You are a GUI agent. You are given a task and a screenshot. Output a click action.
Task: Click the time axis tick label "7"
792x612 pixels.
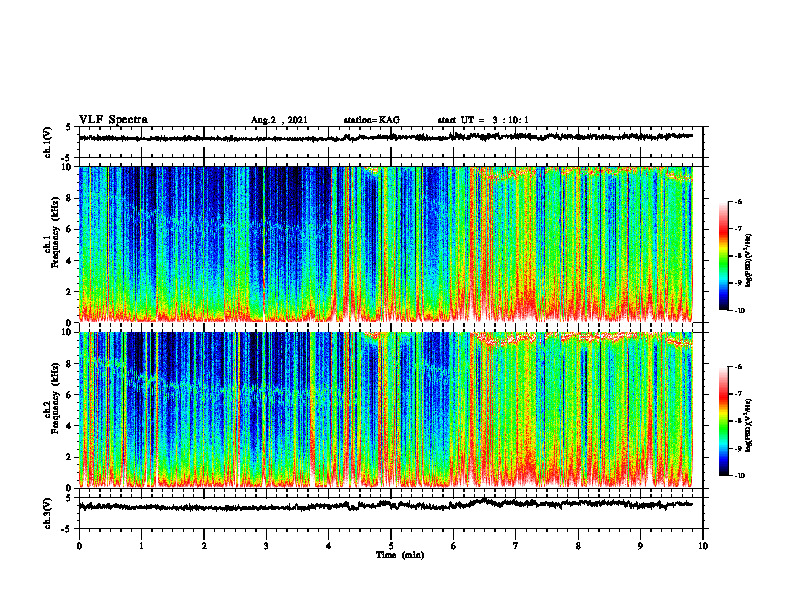click(516, 546)
